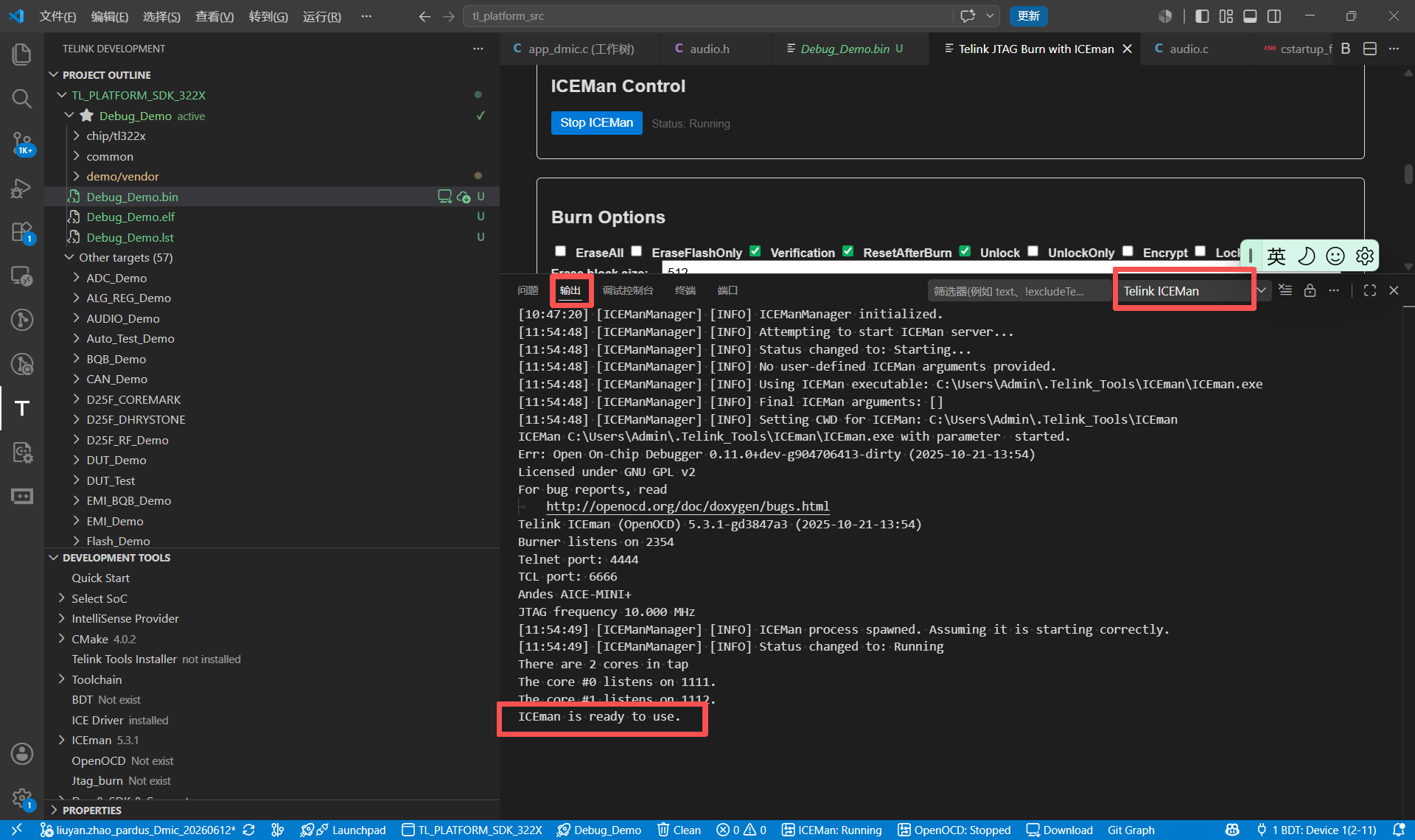Image resolution: width=1415 pixels, height=840 pixels.
Task: Close the Telink JTAG Burn with ICEMan tab
Action: pyautogui.click(x=1127, y=49)
